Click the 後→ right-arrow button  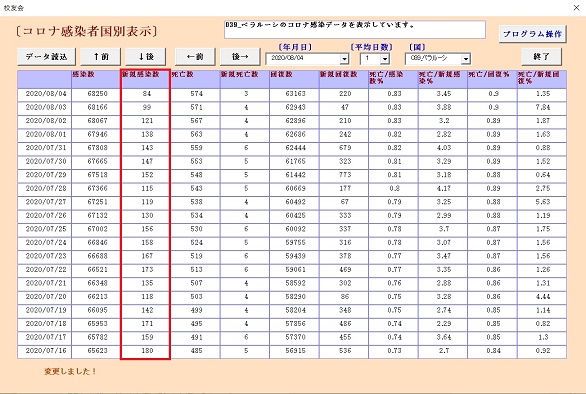[x=240, y=56]
